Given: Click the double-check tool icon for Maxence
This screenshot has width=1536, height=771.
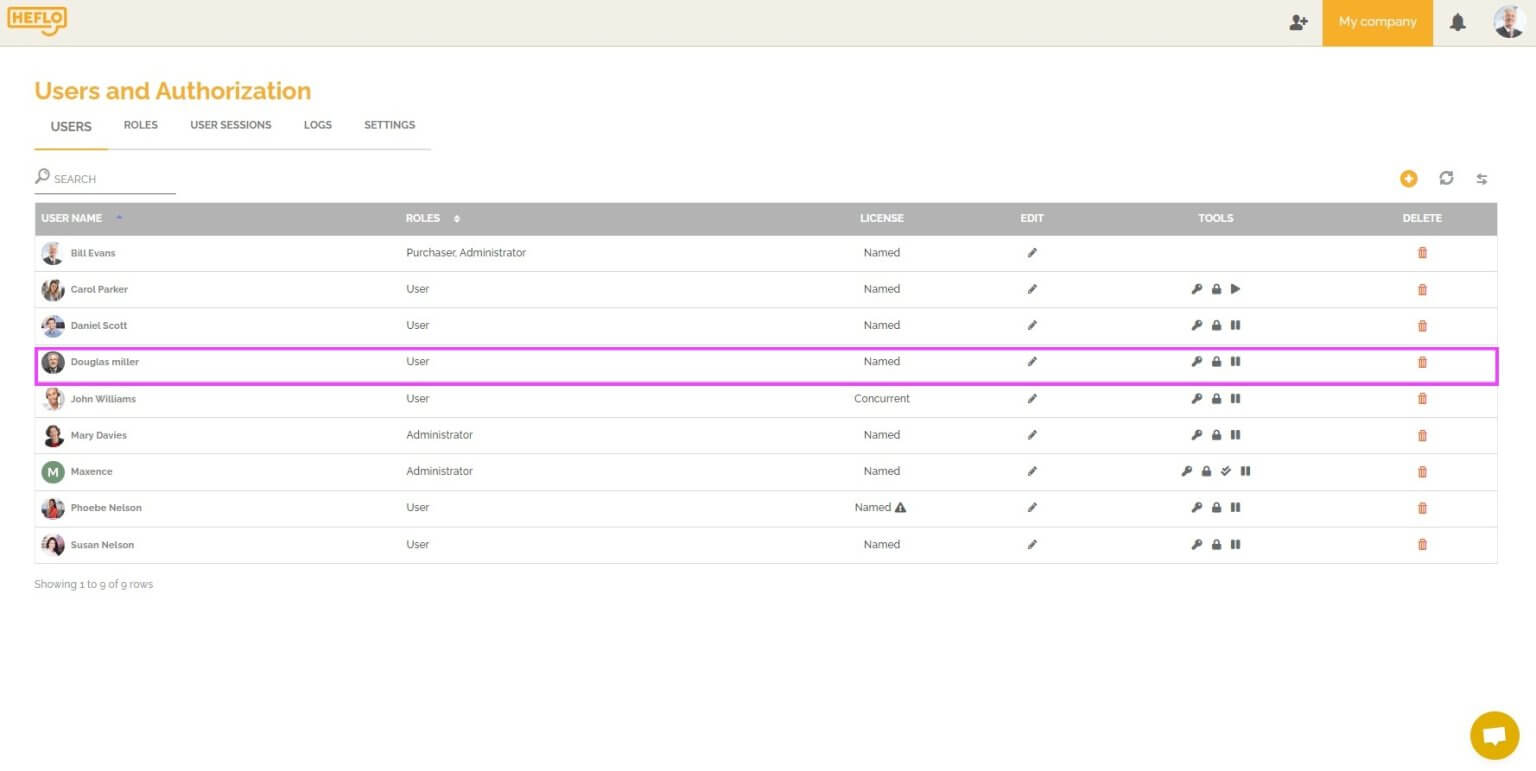Looking at the screenshot, I should pyautogui.click(x=1226, y=471).
